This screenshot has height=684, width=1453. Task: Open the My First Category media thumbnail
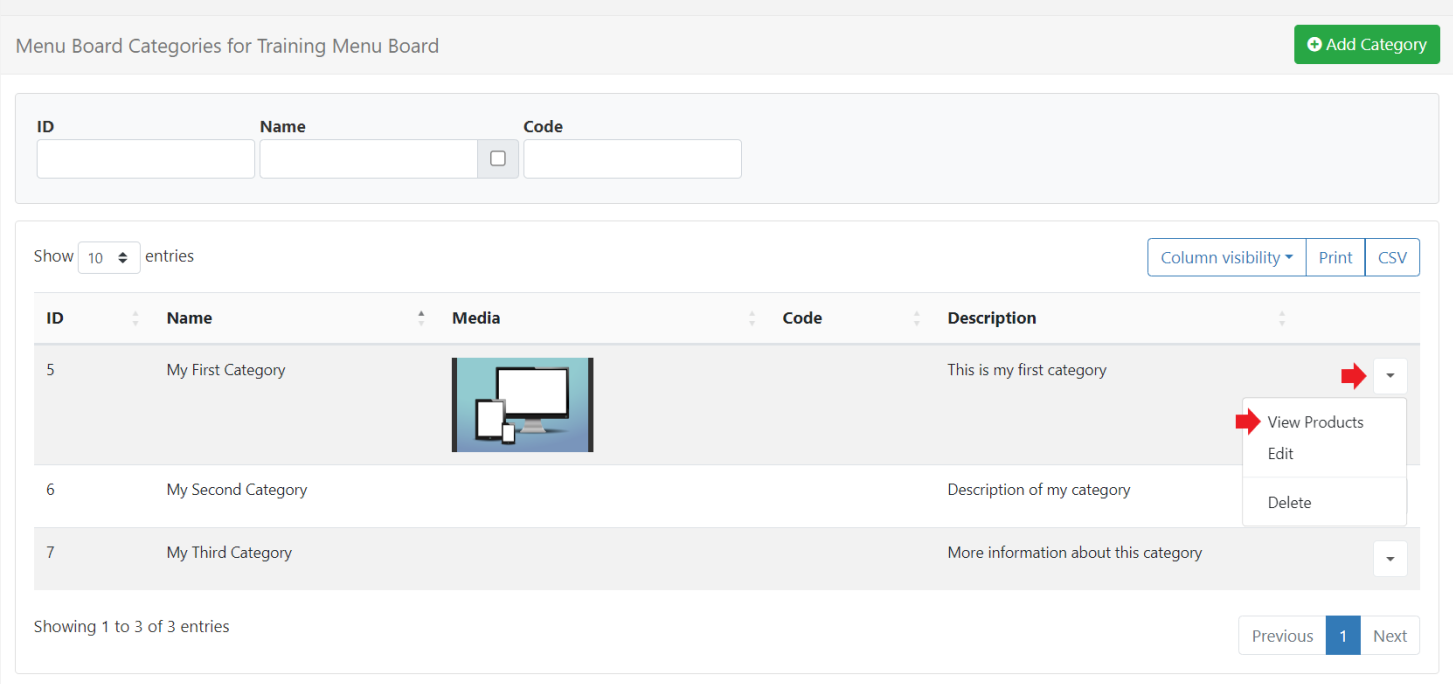[x=522, y=405]
